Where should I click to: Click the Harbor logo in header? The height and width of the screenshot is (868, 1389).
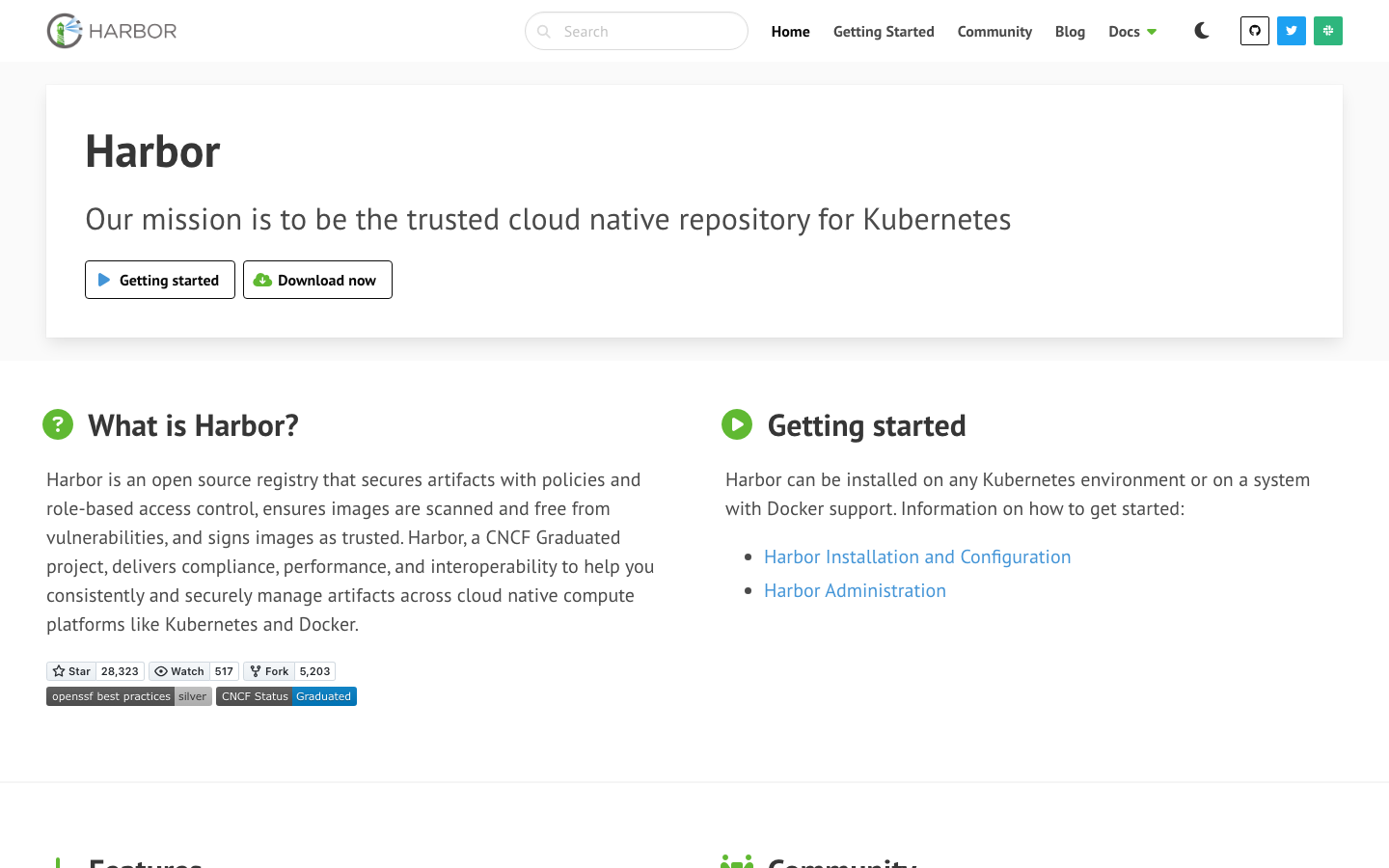[x=112, y=31]
